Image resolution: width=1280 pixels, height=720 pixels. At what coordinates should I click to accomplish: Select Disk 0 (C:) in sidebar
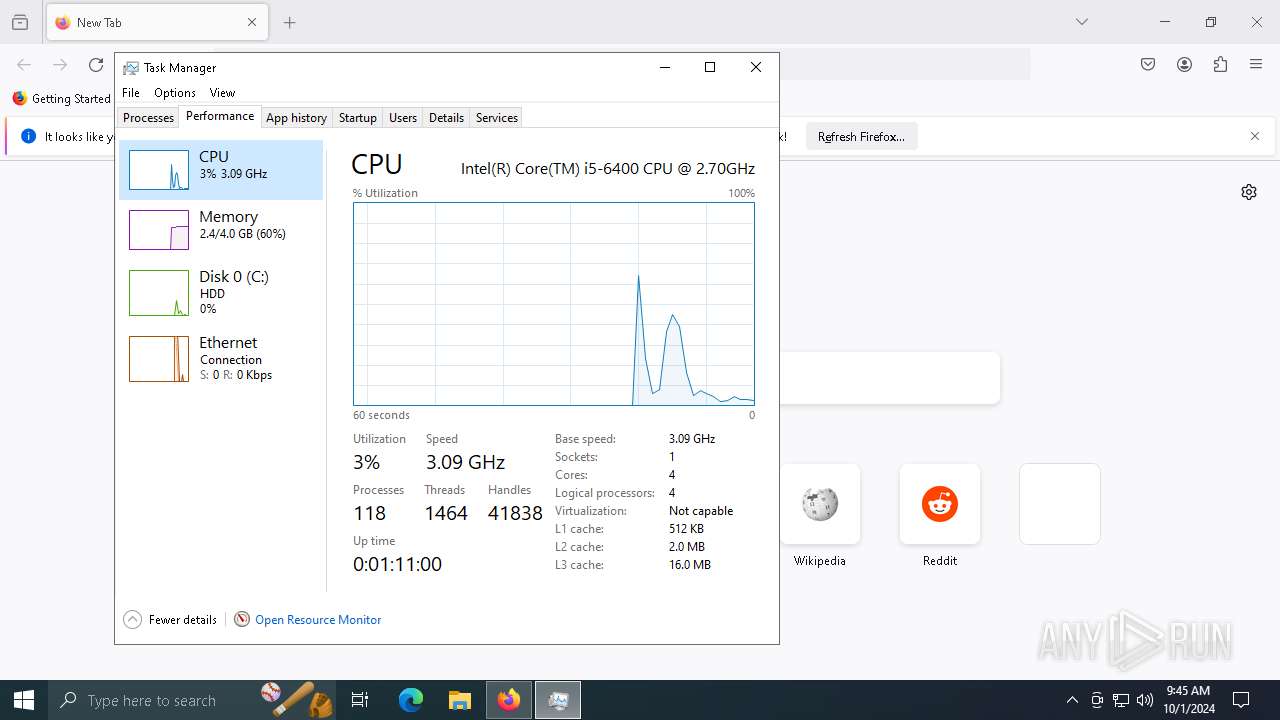pos(221,292)
